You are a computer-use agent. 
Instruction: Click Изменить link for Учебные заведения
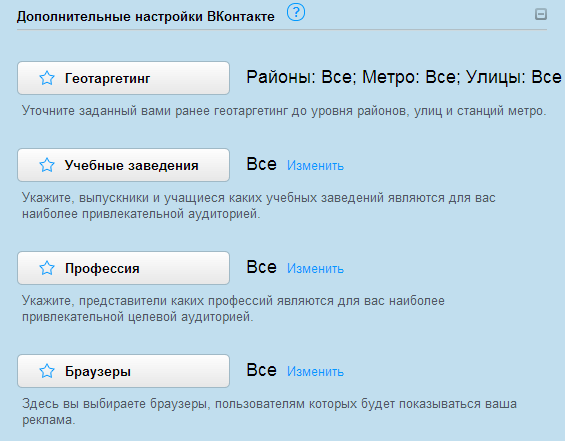click(x=315, y=166)
